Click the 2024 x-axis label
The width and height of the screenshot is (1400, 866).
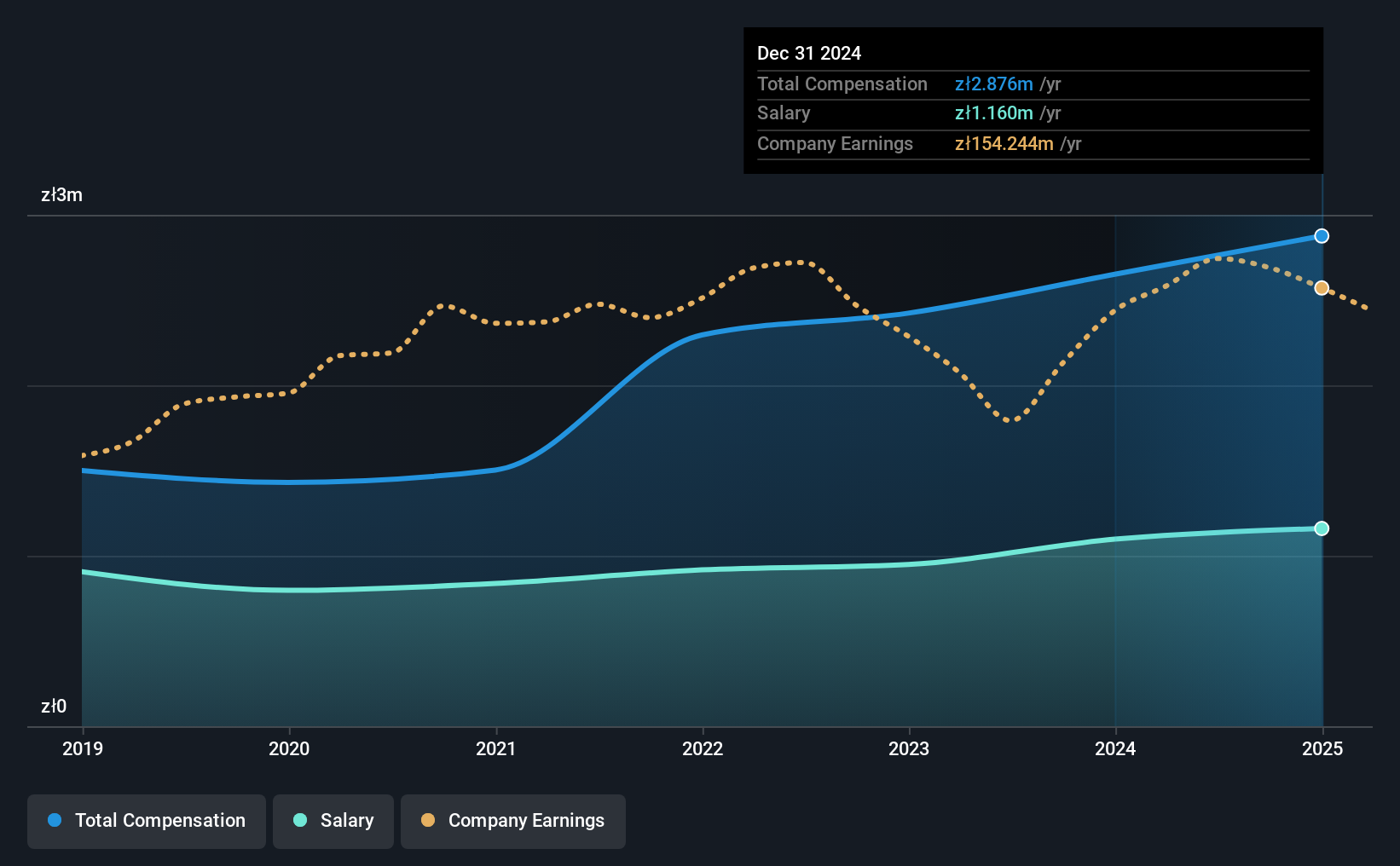point(1115,748)
